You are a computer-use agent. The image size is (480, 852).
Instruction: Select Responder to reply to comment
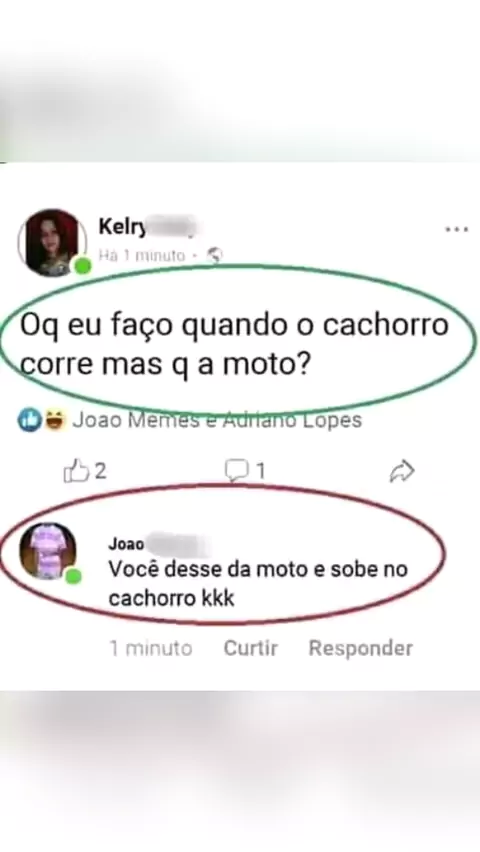click(361, 648)
